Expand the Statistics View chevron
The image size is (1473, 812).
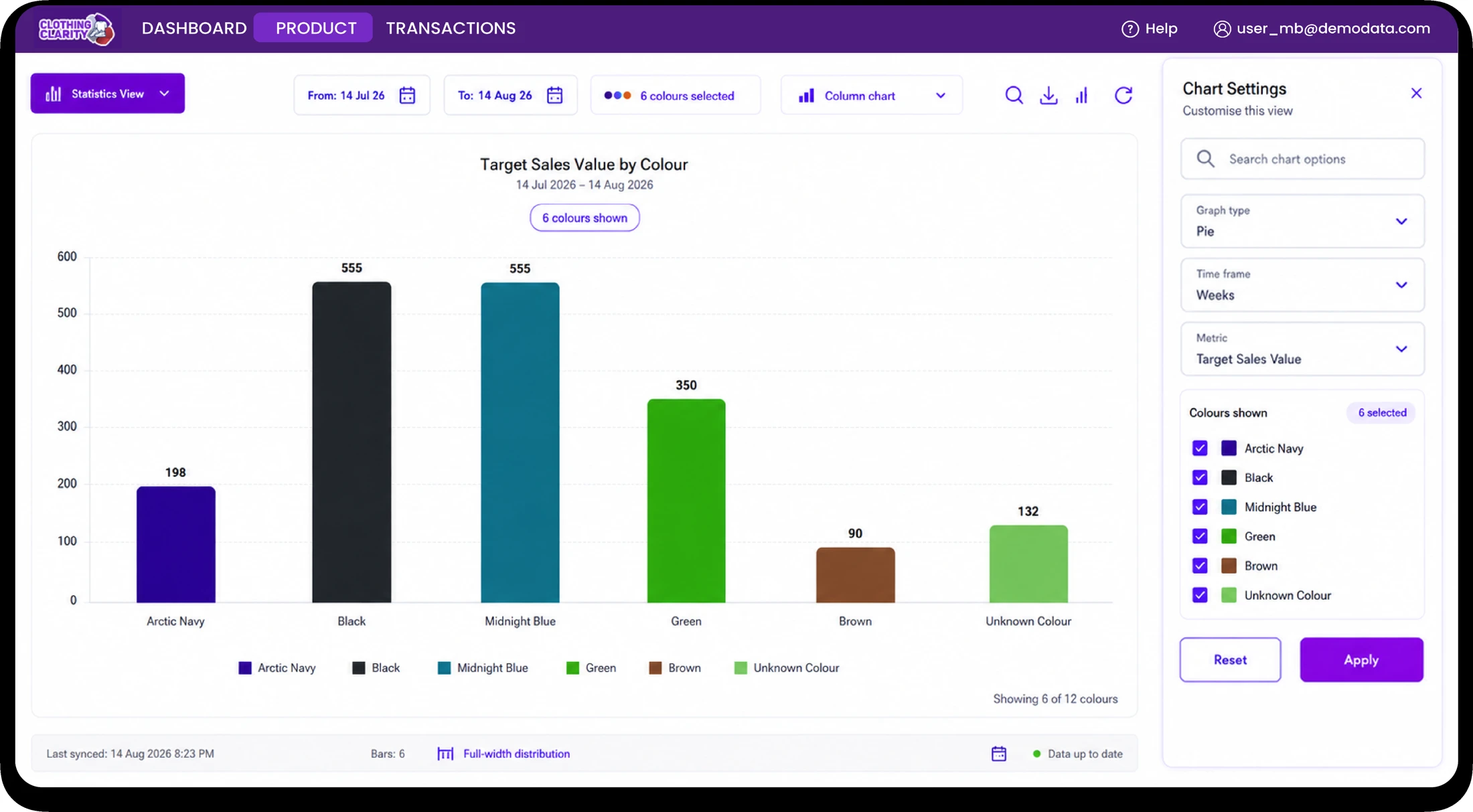[165, 94]
